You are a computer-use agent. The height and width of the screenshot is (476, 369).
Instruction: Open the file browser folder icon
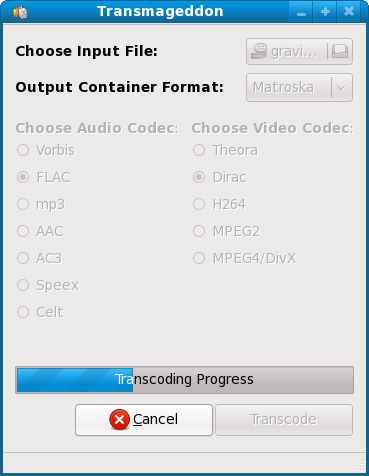pyautogui.click(x=340, y=52)
